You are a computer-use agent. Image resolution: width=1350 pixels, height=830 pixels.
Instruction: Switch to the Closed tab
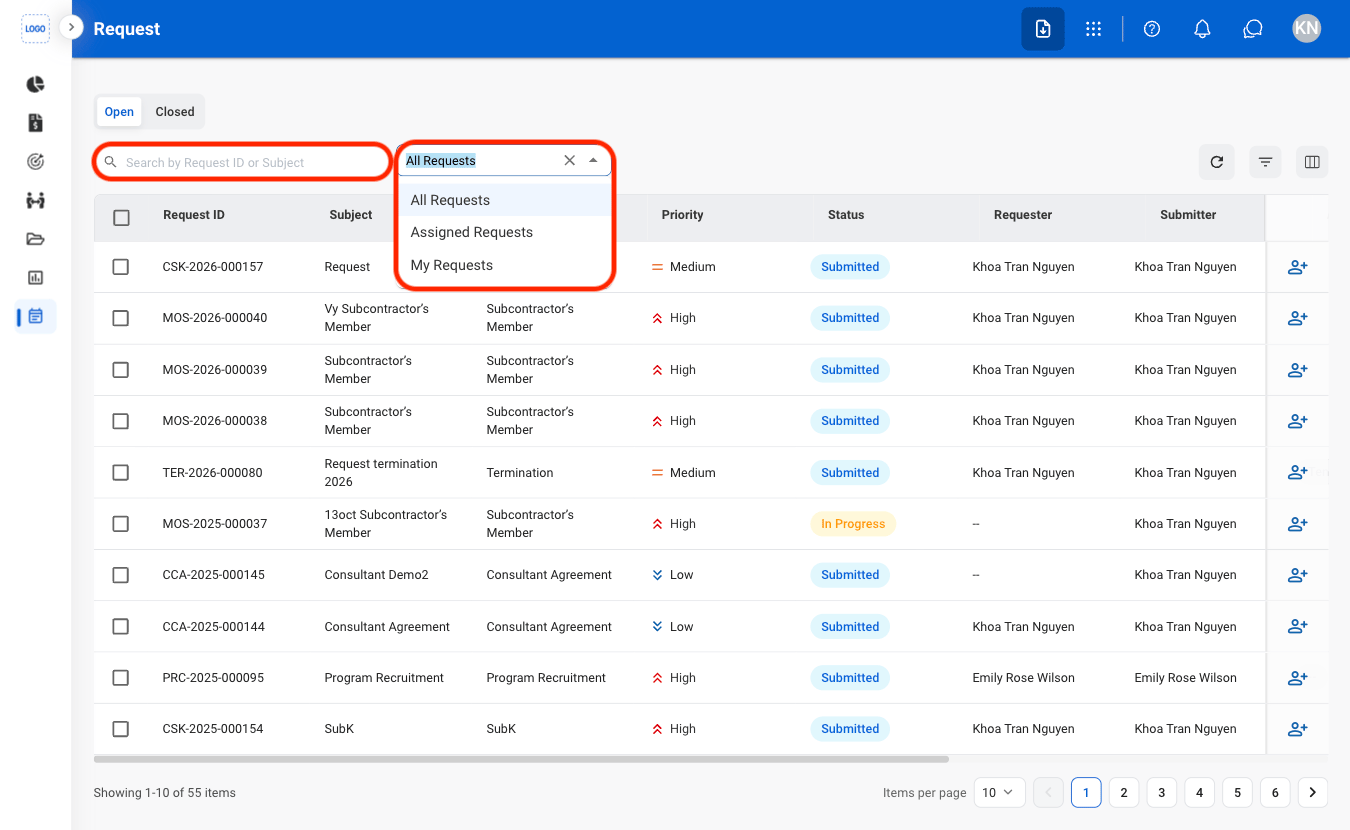[175, 112]
